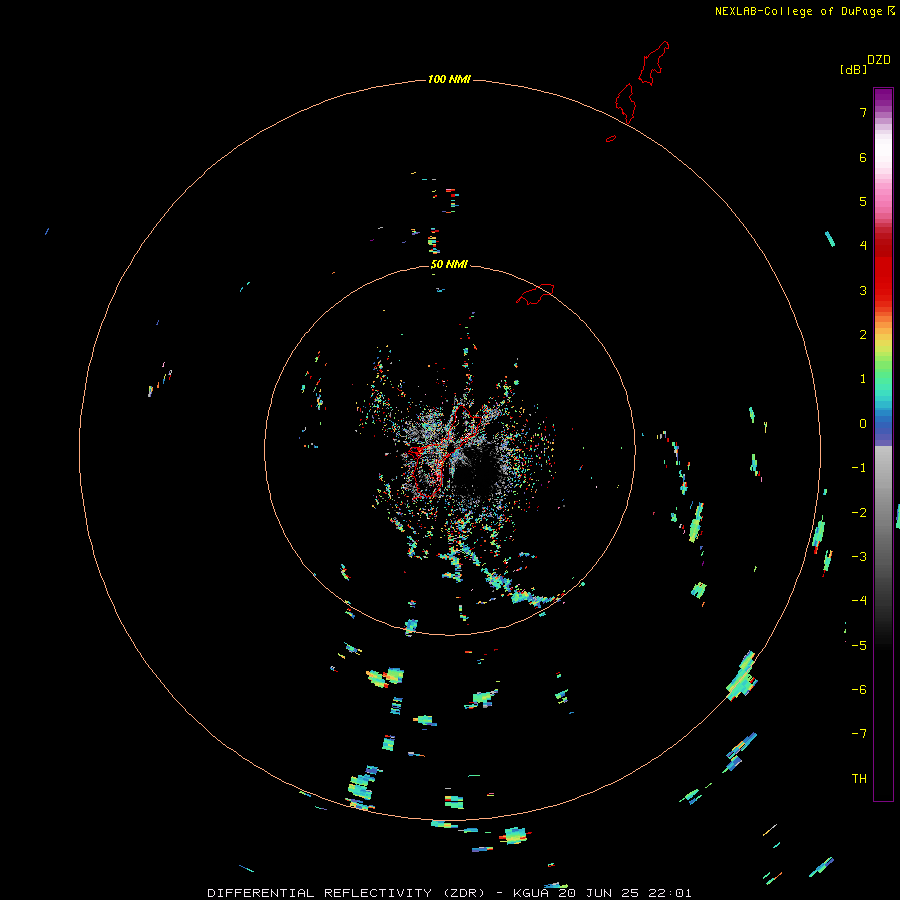The height and width of the screenshot is (900, 900).
Task: Click the -3 dB value on color scale
Action: coord(859,557)
